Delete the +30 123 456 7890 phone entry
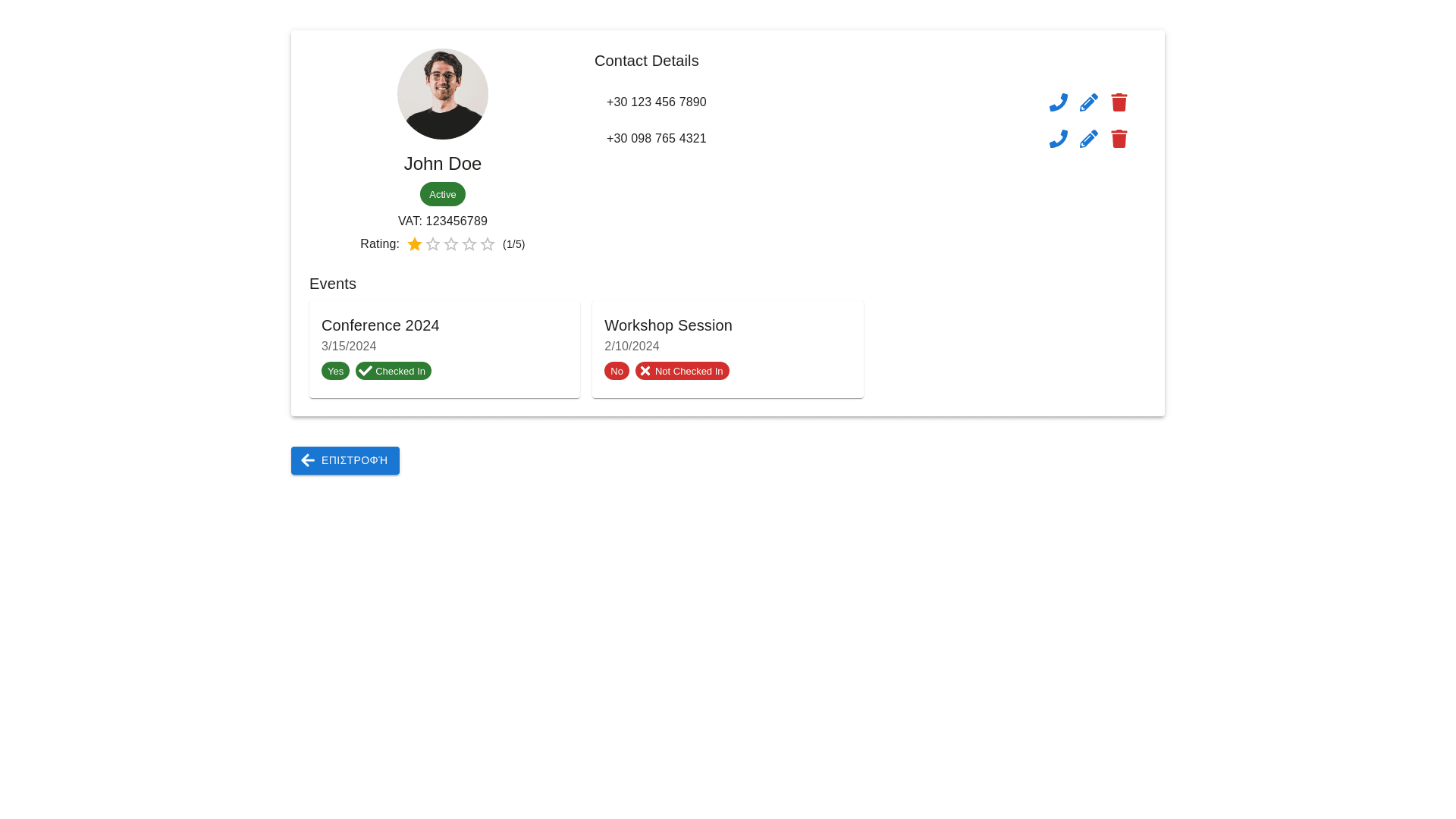This screenshot has width=1456, height=819. [1119, 102]
